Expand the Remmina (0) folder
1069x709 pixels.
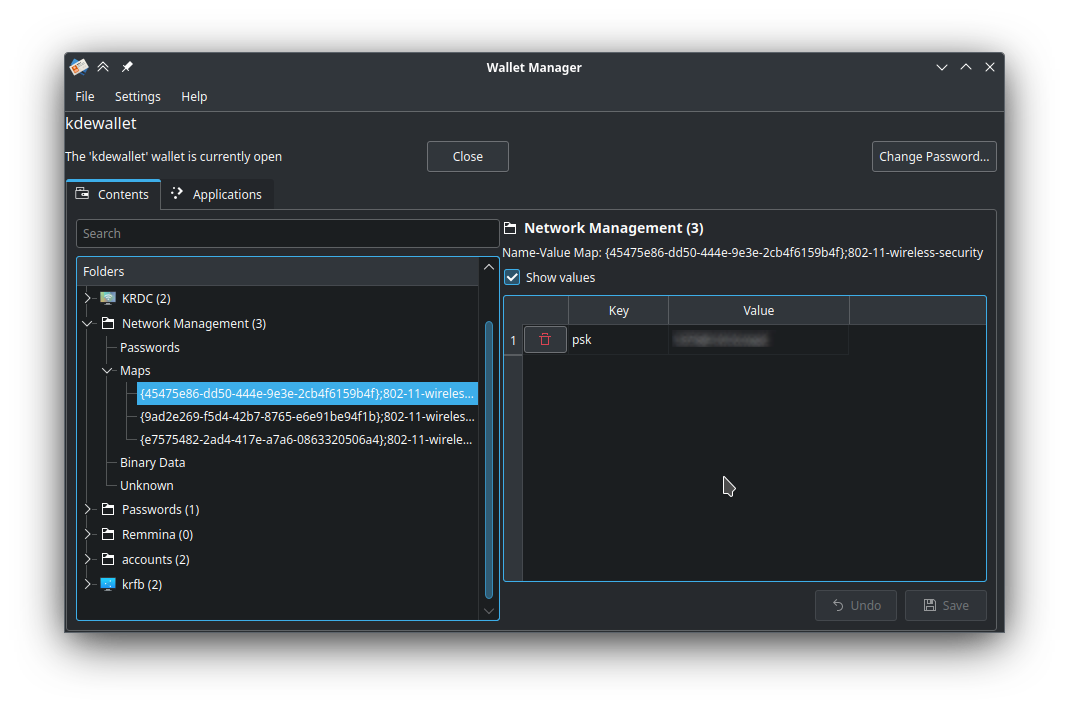pyautogui.click(x=87, y=534)
